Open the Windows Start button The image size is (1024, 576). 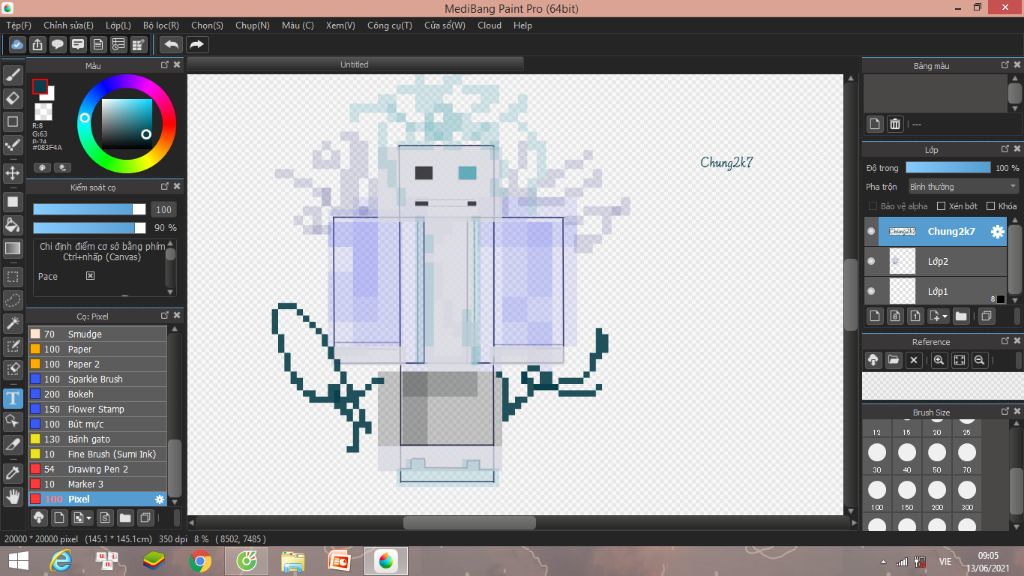(x=18, y=561)
